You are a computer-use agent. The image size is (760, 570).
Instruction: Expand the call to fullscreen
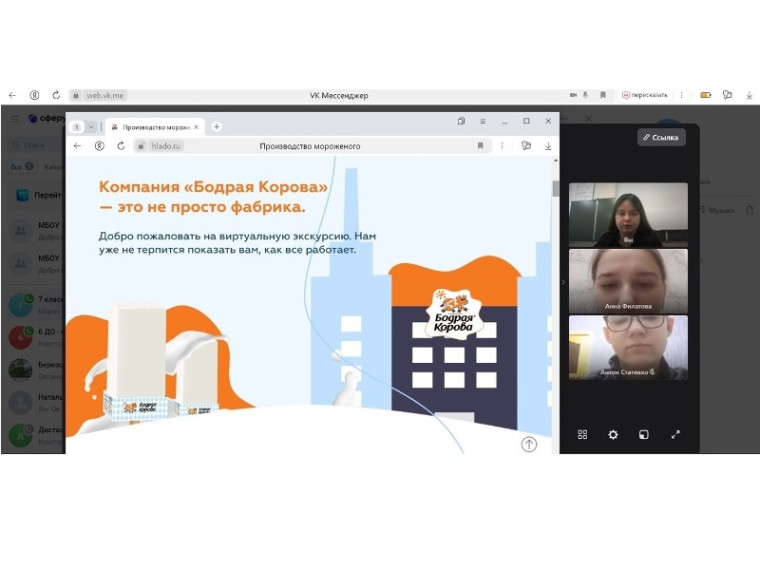click(675, 434)
